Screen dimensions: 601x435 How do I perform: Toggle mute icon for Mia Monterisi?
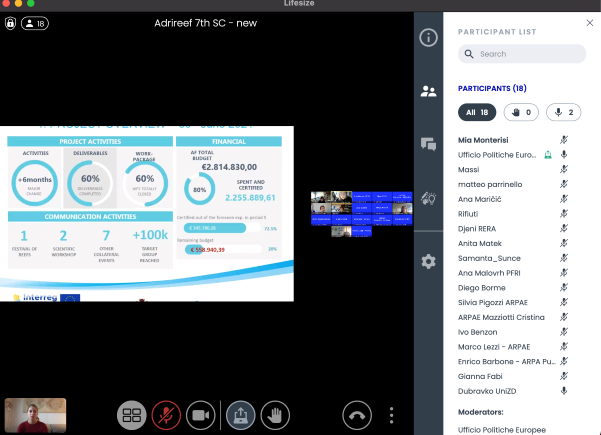point(564,140)
